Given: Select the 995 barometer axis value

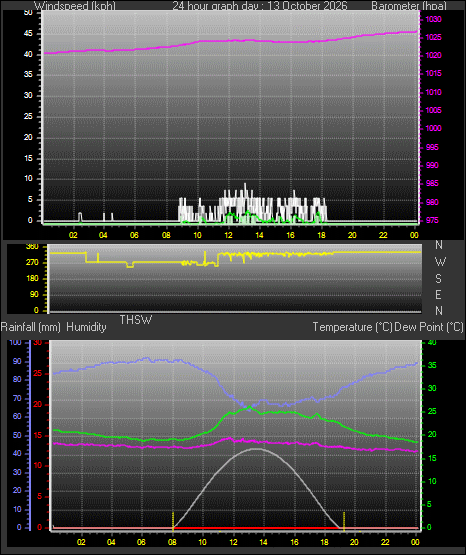Looking at the screenshot, I should click(x=432, y=147).
